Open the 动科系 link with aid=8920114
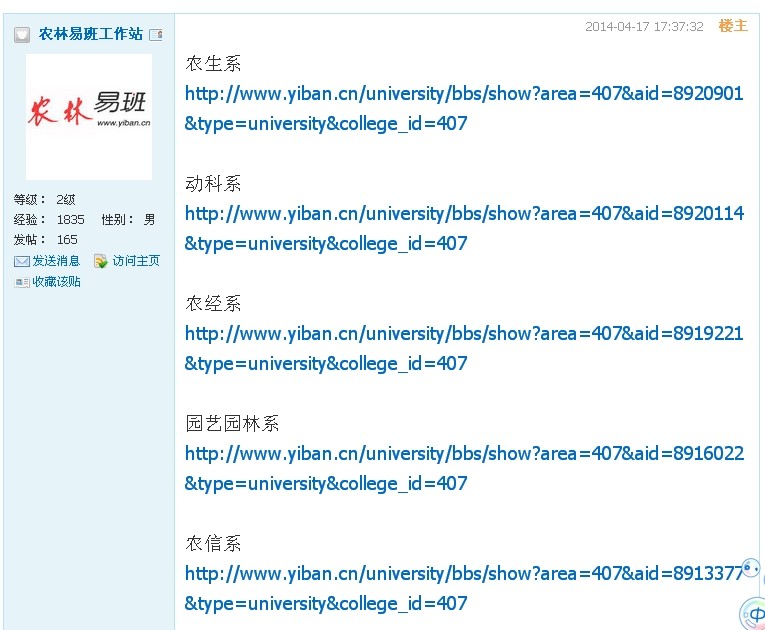The height and width of the screenshot is (630, 765). click(464, 214)
